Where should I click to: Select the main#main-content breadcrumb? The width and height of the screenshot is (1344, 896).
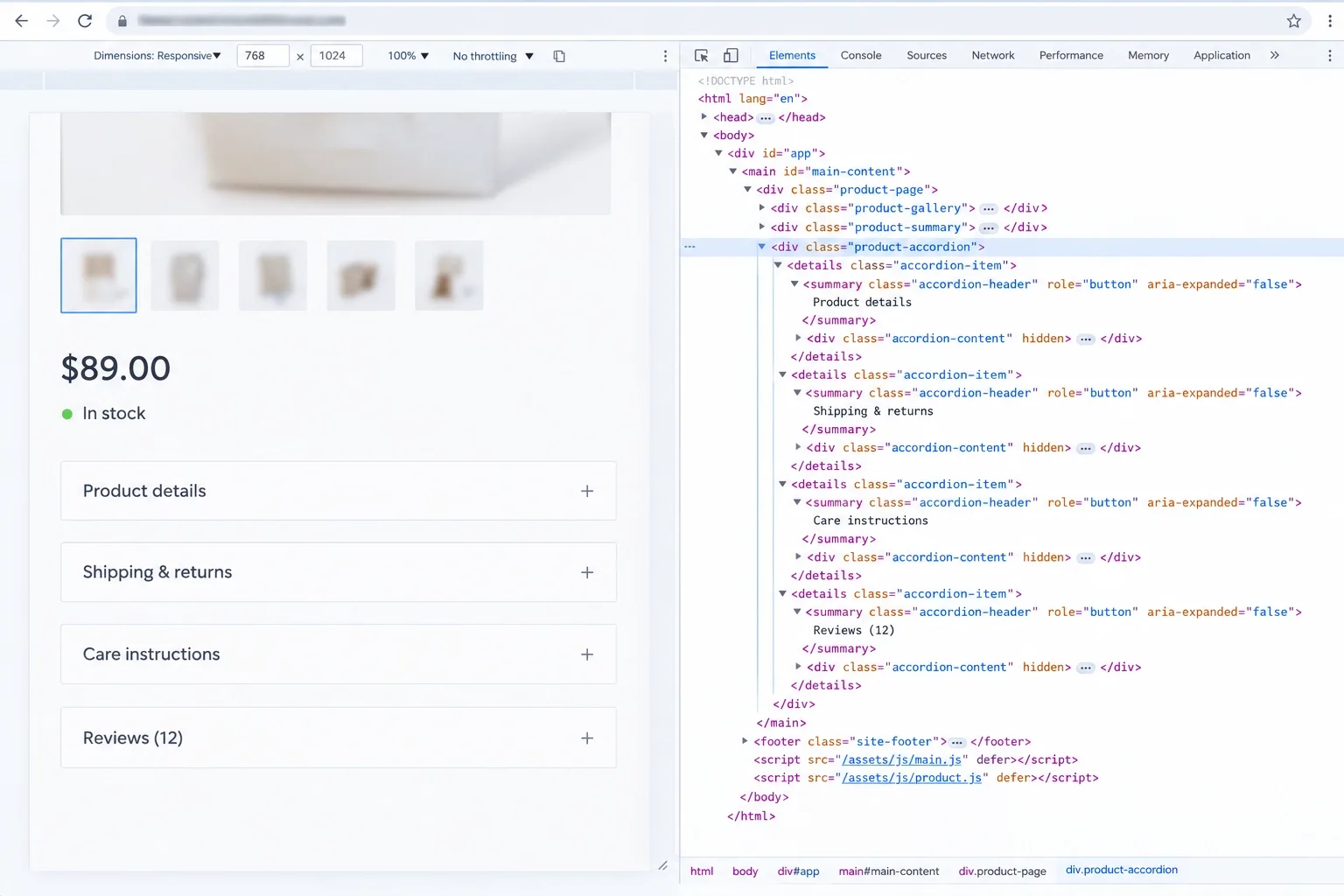coord(889,871)
